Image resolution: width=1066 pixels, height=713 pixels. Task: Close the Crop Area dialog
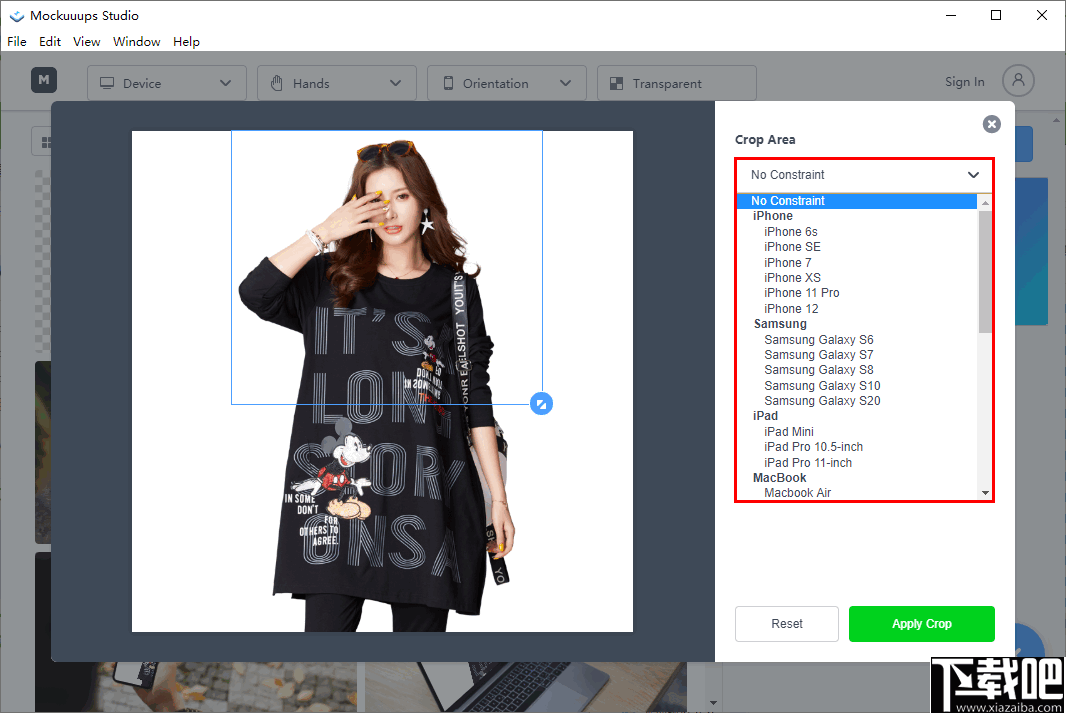tap(991, 124)
